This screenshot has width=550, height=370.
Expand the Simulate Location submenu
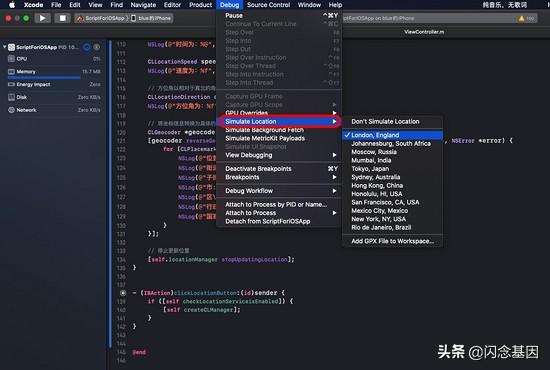[279, 121]
